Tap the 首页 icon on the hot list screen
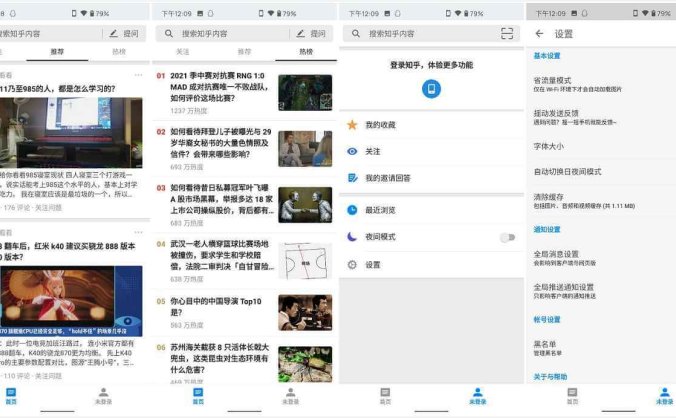This screenshot has width=676, height=418. [198, 392]
